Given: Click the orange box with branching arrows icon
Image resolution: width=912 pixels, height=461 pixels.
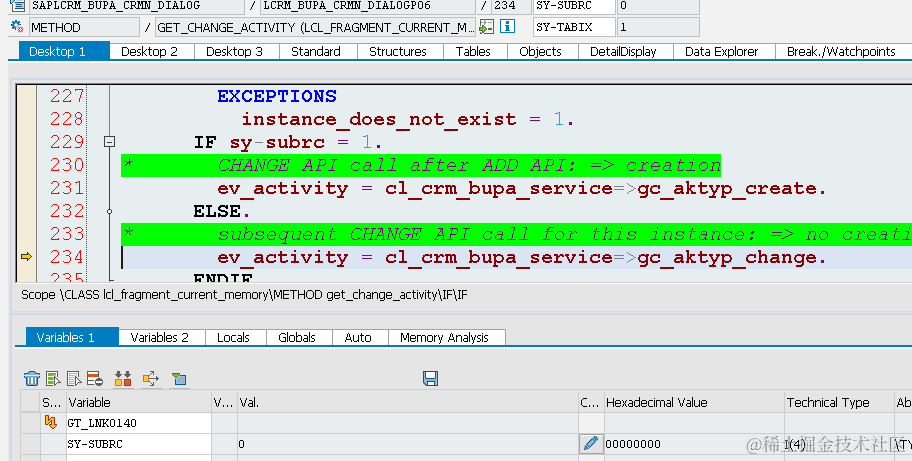Looking at the screenshot, I should [151, 379].
